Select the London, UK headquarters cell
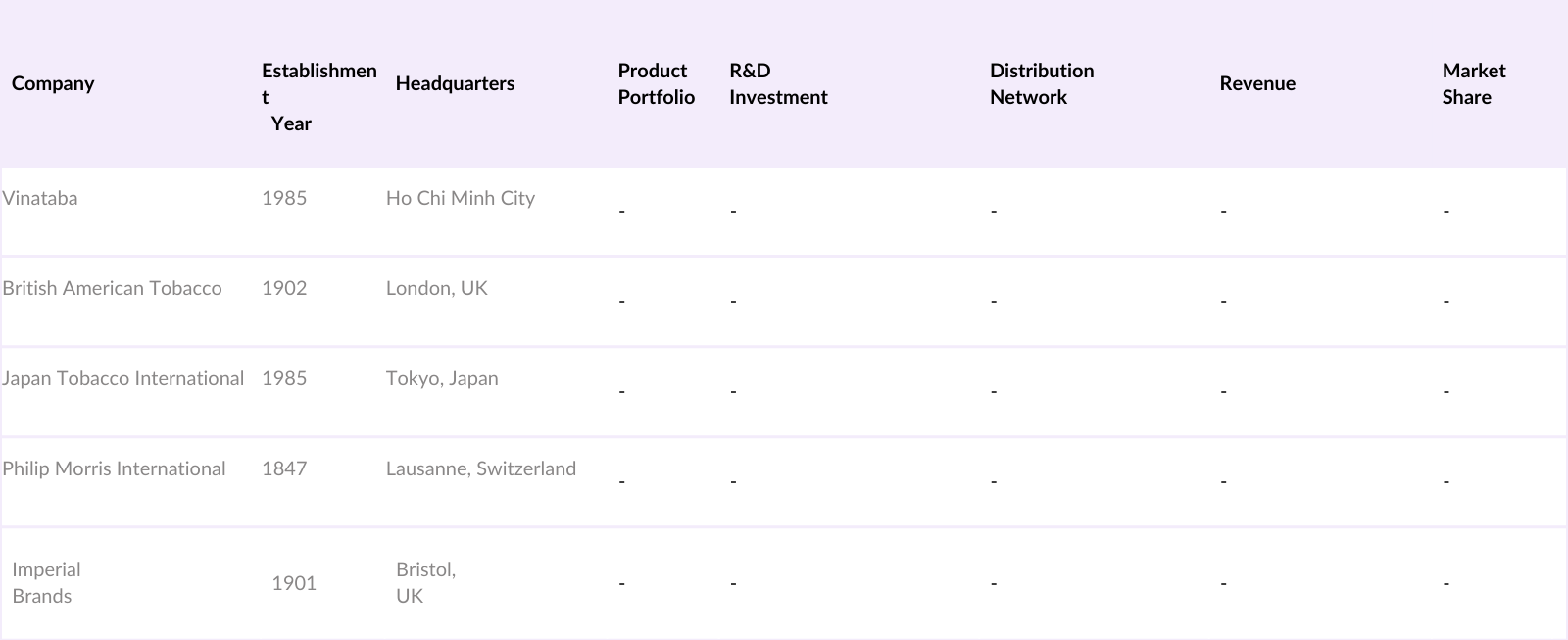The image size is (1568, 640). 436,288
